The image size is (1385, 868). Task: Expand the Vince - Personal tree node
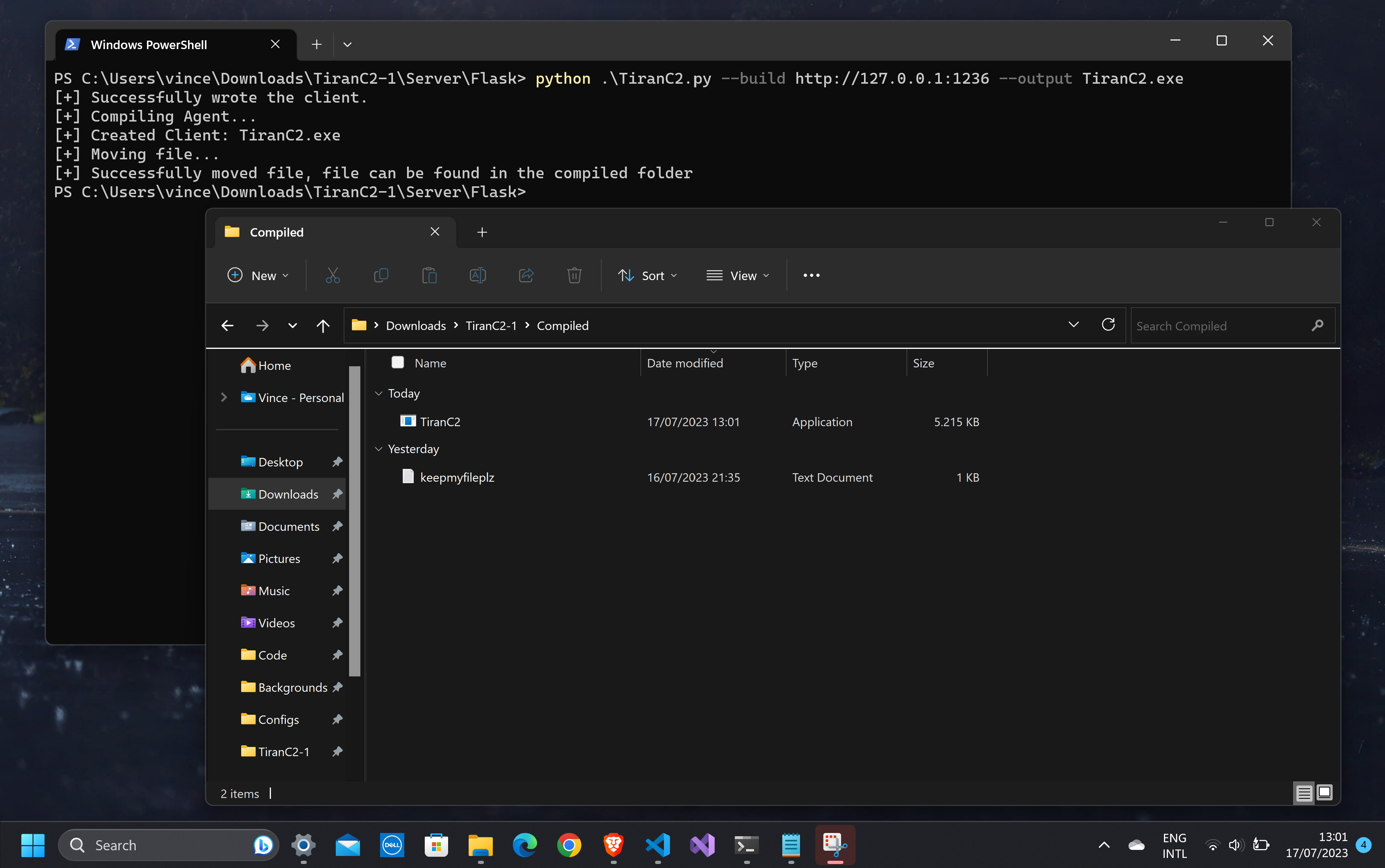tap(224, 397)
